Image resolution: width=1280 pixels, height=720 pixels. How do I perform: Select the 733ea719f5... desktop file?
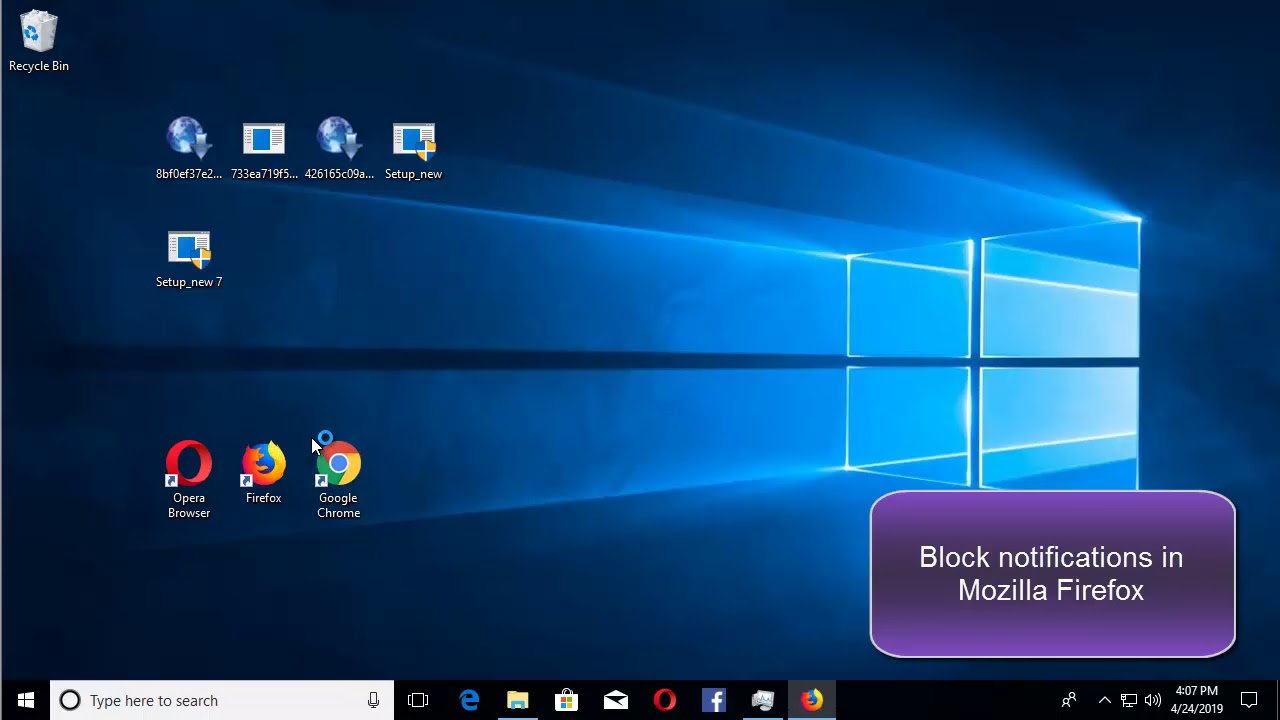pyautogui.click(x=264, y=148)
